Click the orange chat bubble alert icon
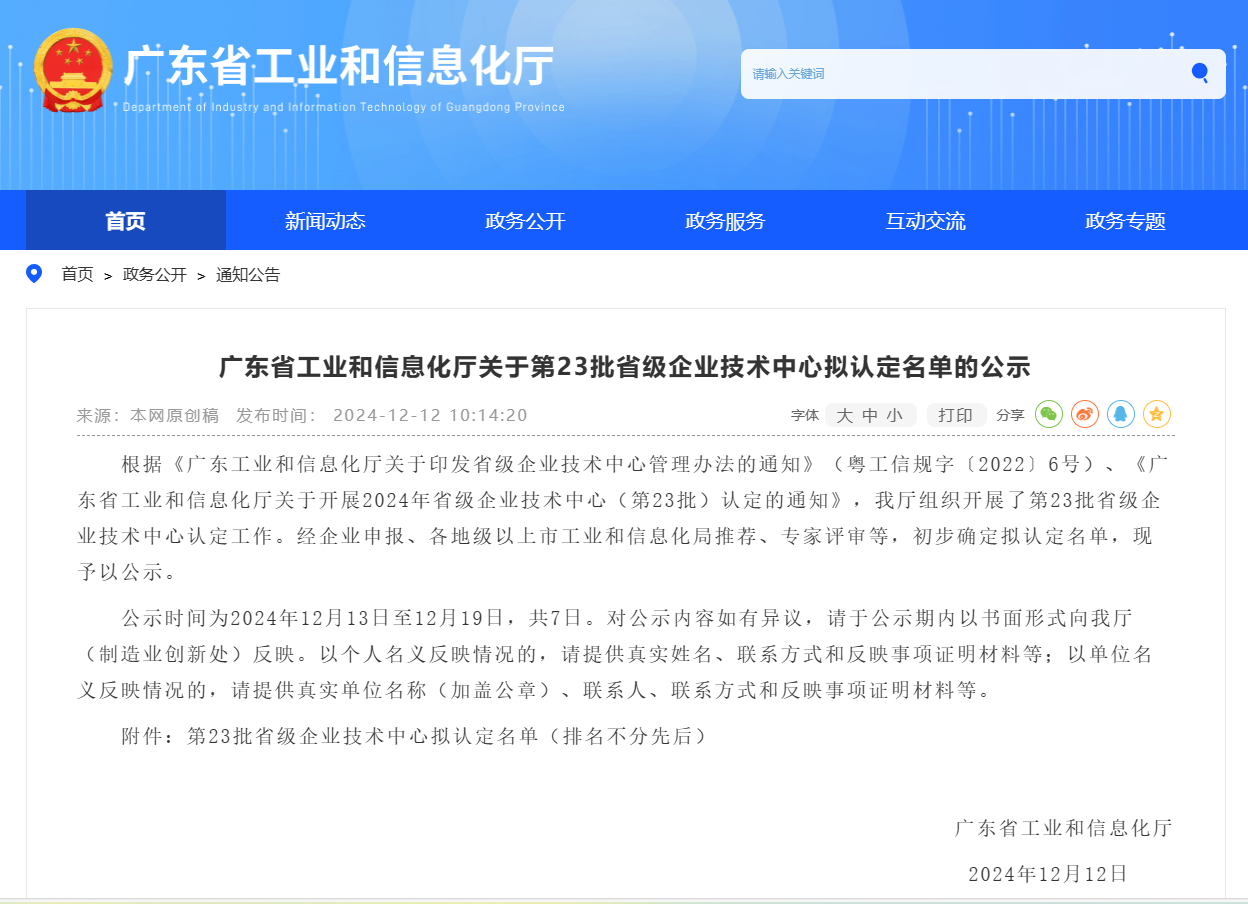The height and width of the screenshot is (904, 1248). click(1084, 414)
